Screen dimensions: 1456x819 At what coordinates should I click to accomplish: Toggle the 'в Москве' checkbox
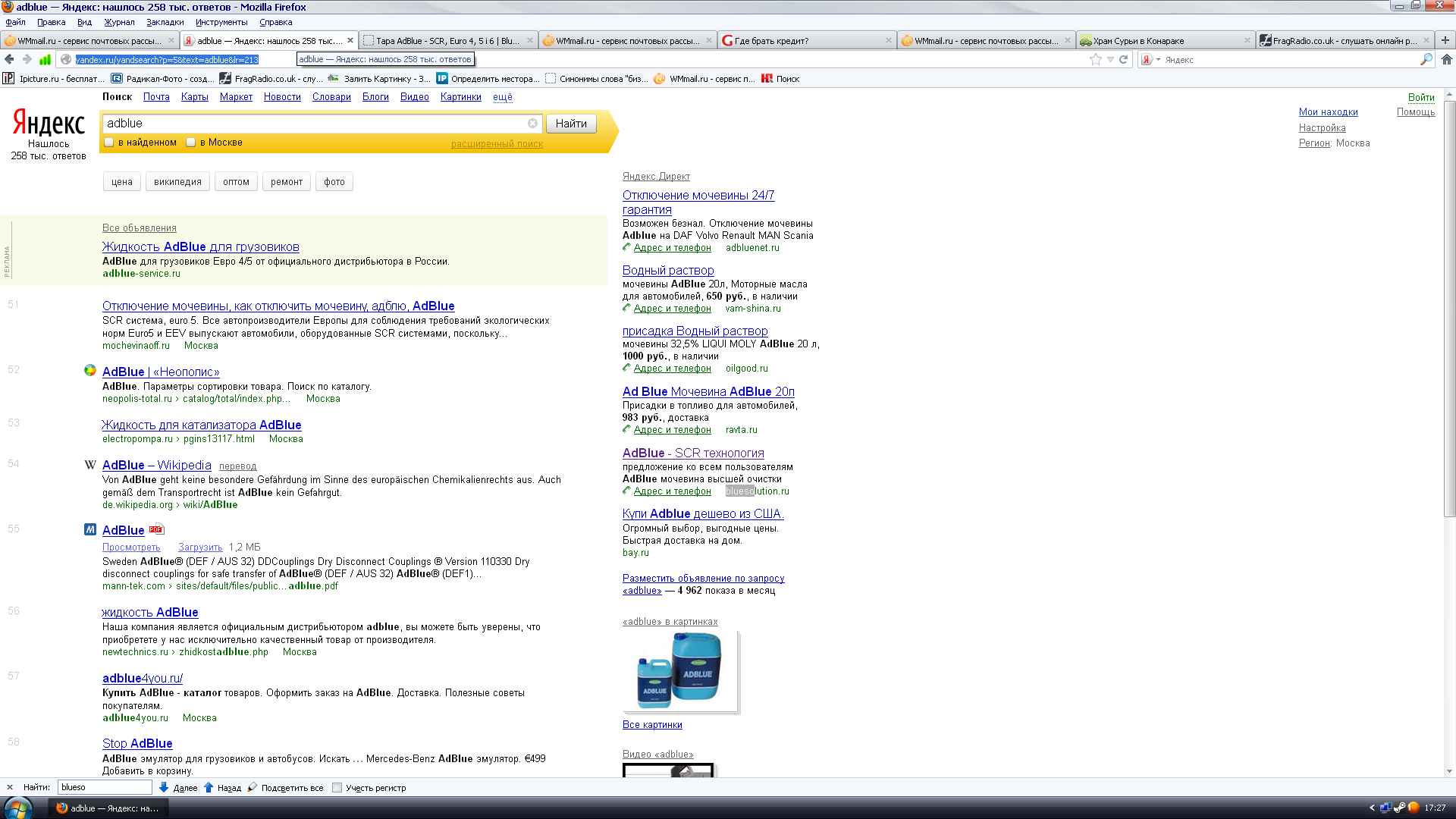[x=191, y=143]
